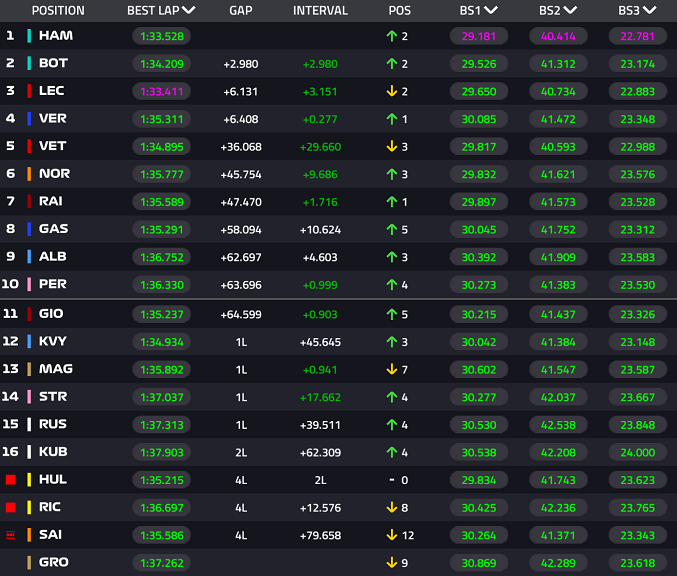The height and width of the screenshot is (576, 677).
Task: Click the yellow down arrow in MAG's row
Action: pyautogui.click(x=392, y=369)
